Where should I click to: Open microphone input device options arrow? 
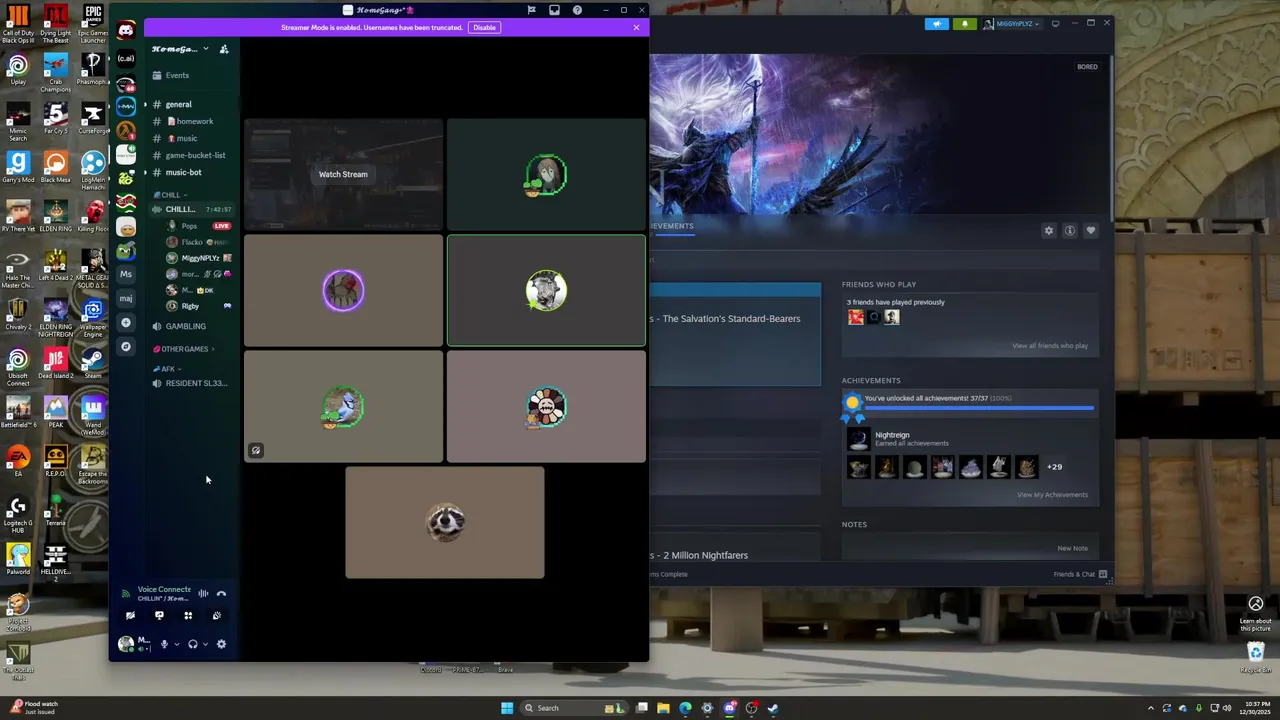176,644
